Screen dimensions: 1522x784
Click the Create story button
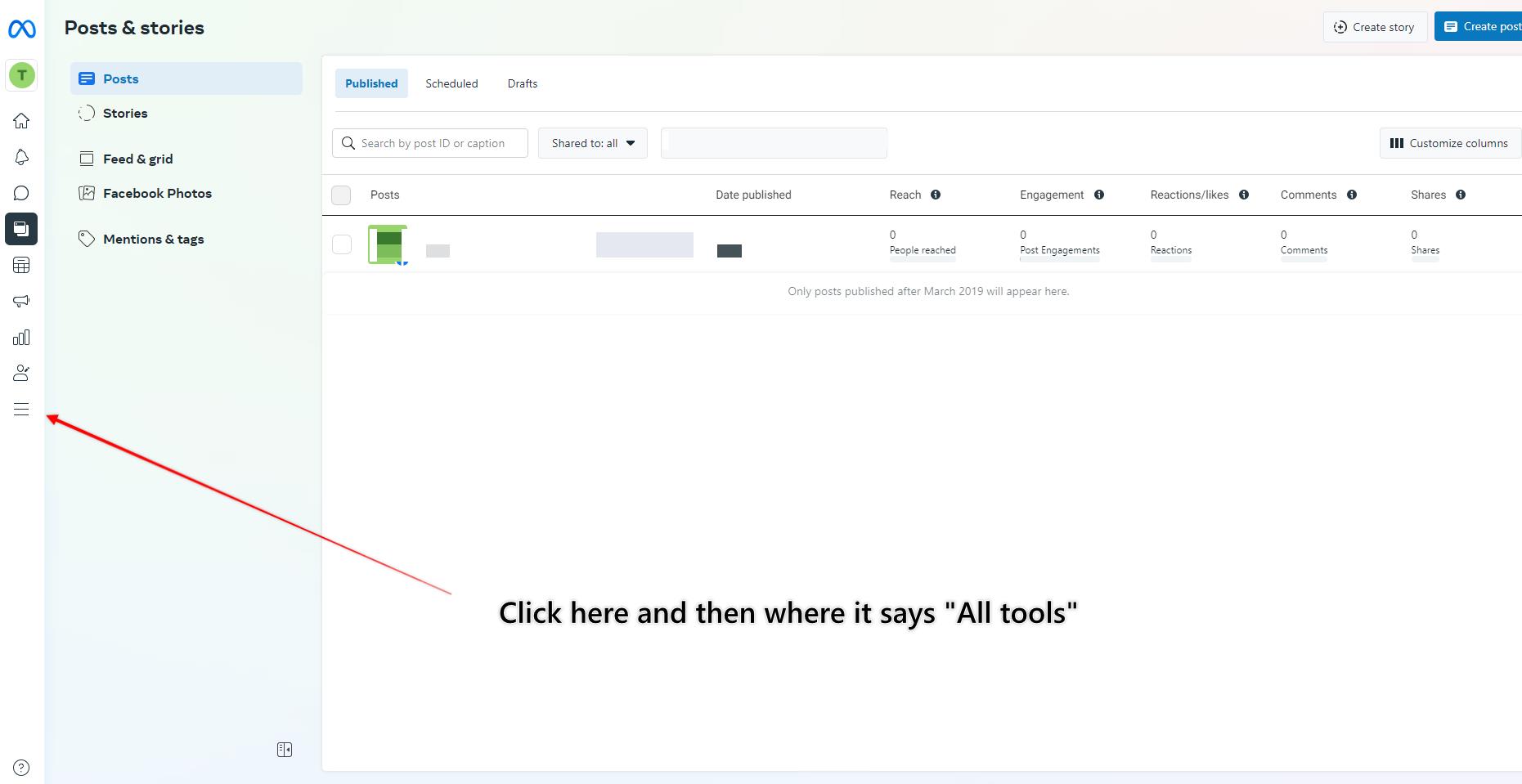point(1375,27)
